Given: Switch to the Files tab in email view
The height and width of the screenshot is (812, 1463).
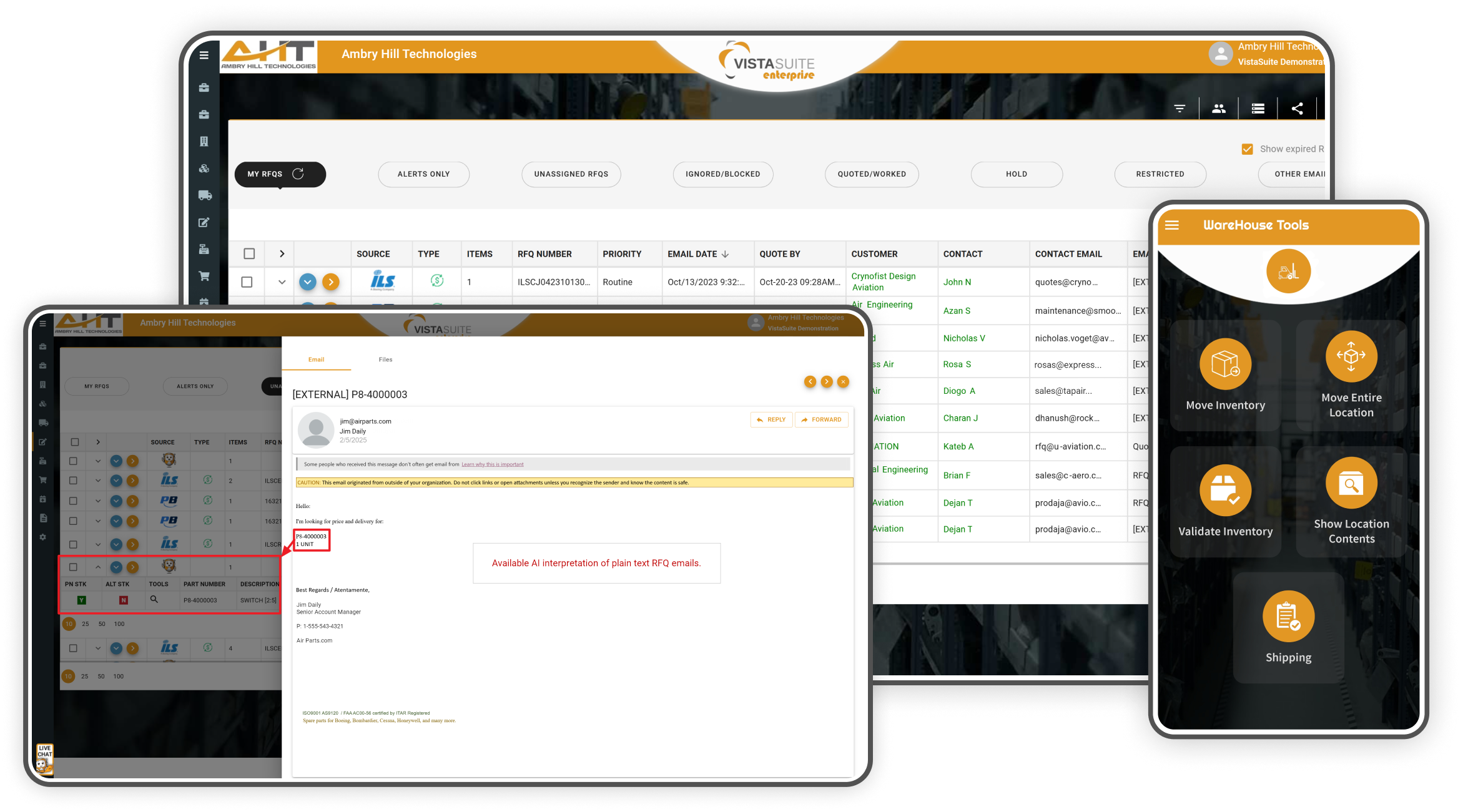Looking at the screenshot, I should pos(385,359).
